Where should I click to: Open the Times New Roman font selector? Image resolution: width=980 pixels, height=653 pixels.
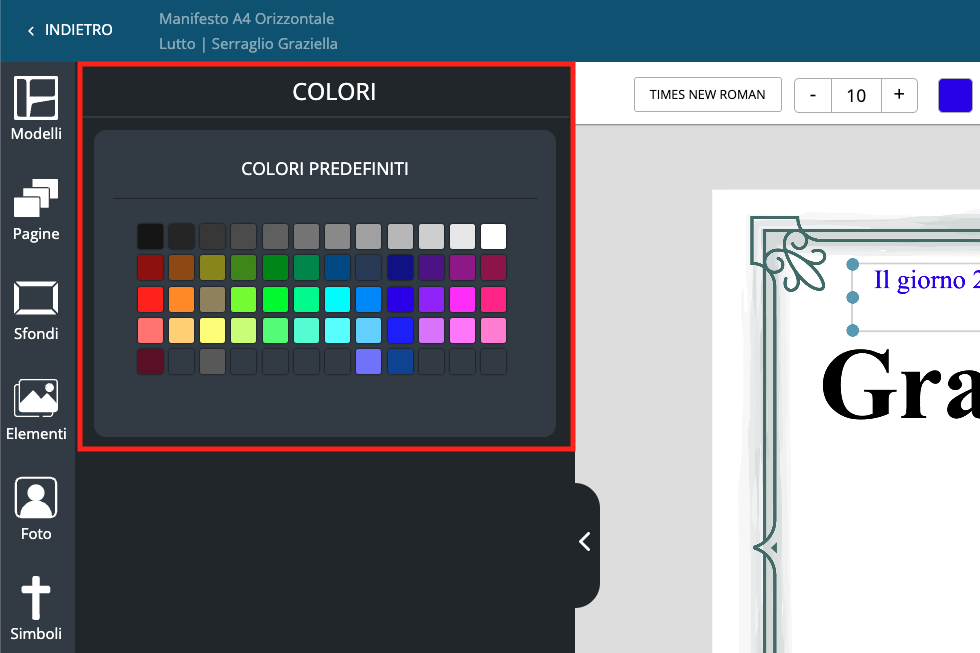click(x=707, y=95)
